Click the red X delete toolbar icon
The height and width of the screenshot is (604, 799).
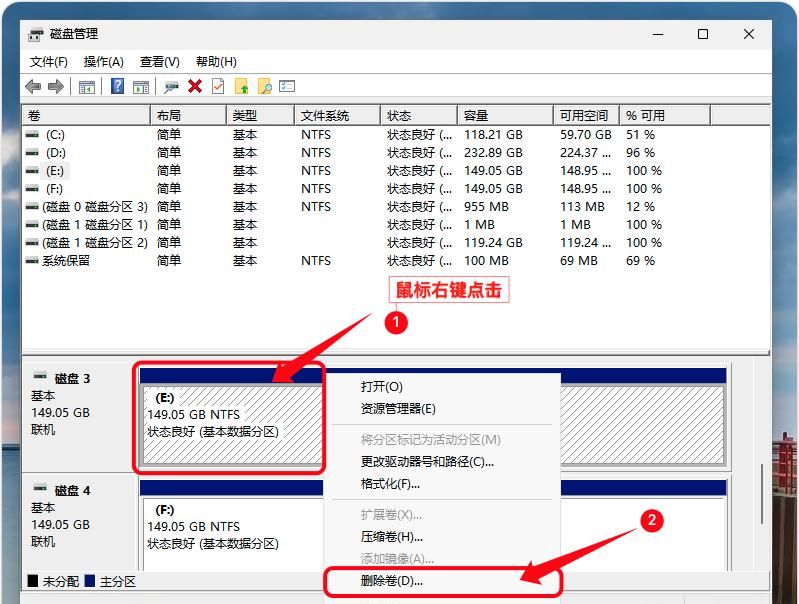pos(195,86)
